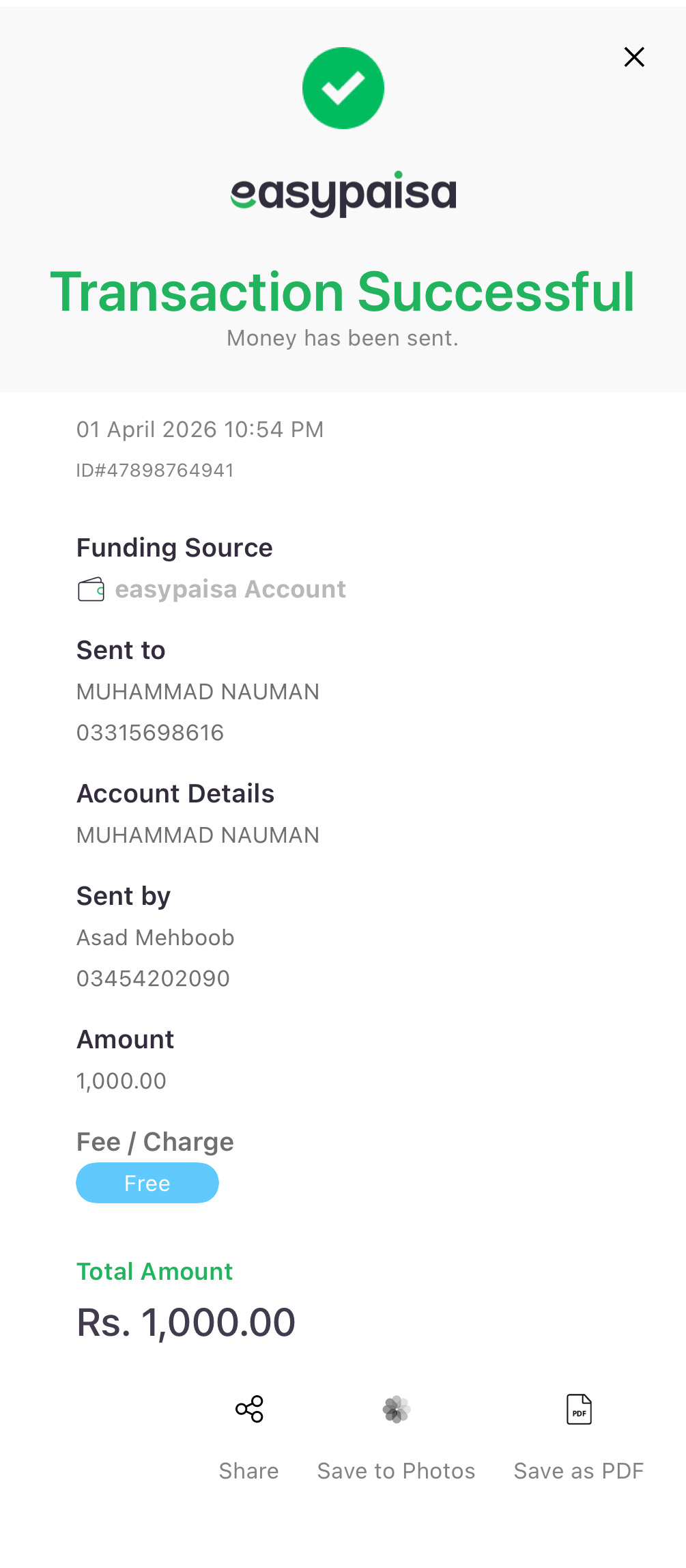The height and width of the screenshot is (1568, 686).
Task: Click the Transaction Successful heading
Action: [x=343, y=292]
